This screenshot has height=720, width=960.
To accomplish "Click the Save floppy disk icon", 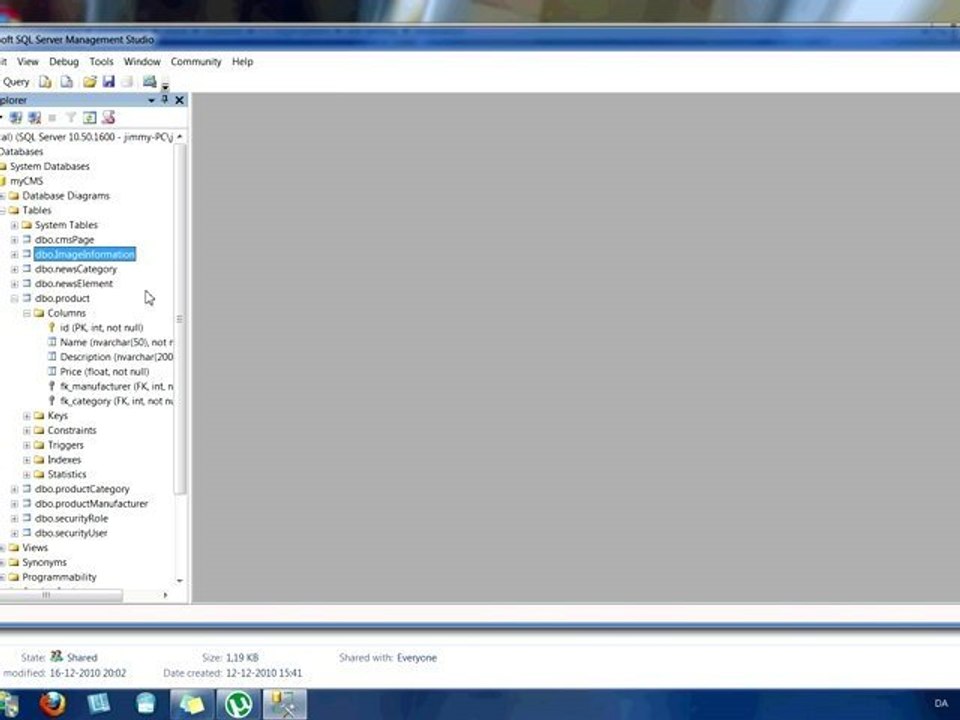I will pos(109,81).
